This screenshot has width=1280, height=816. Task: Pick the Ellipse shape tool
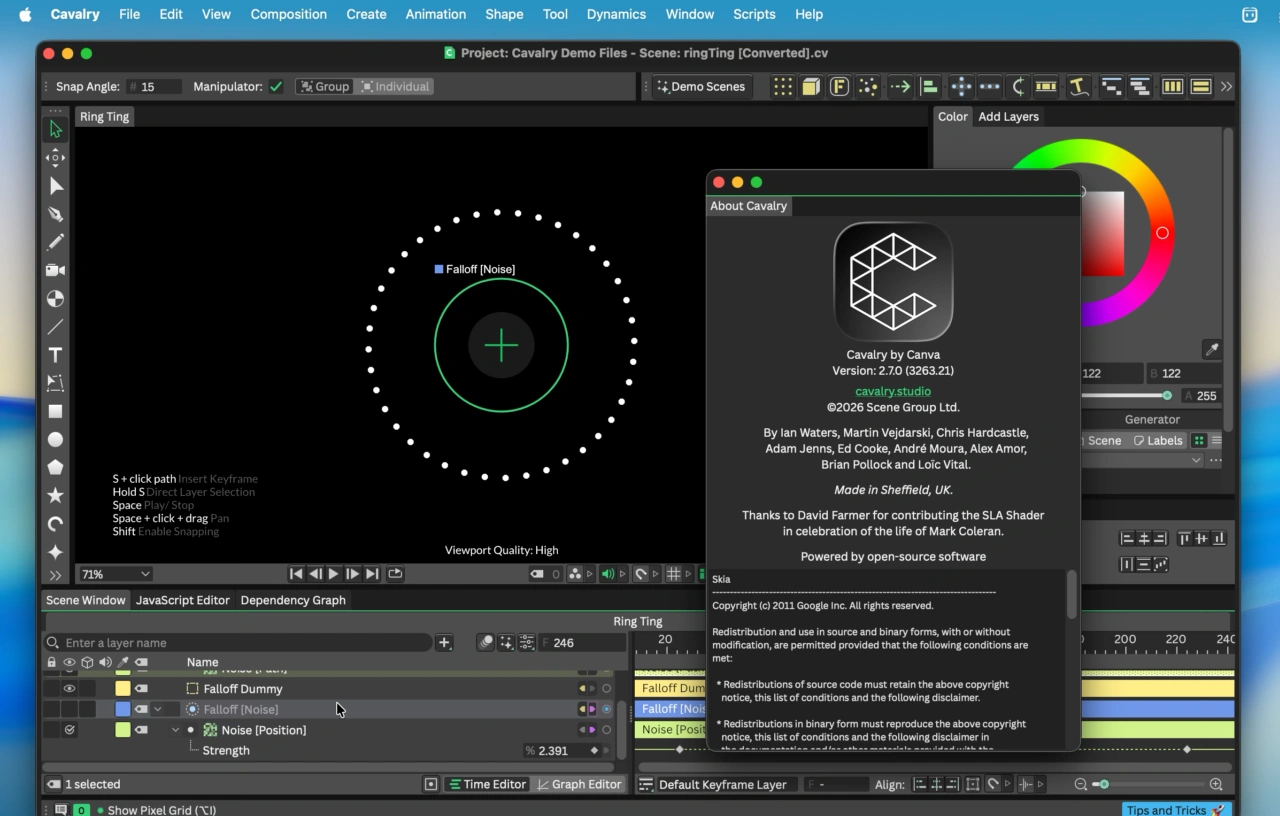pyautogui.click(x=56, y=440)
